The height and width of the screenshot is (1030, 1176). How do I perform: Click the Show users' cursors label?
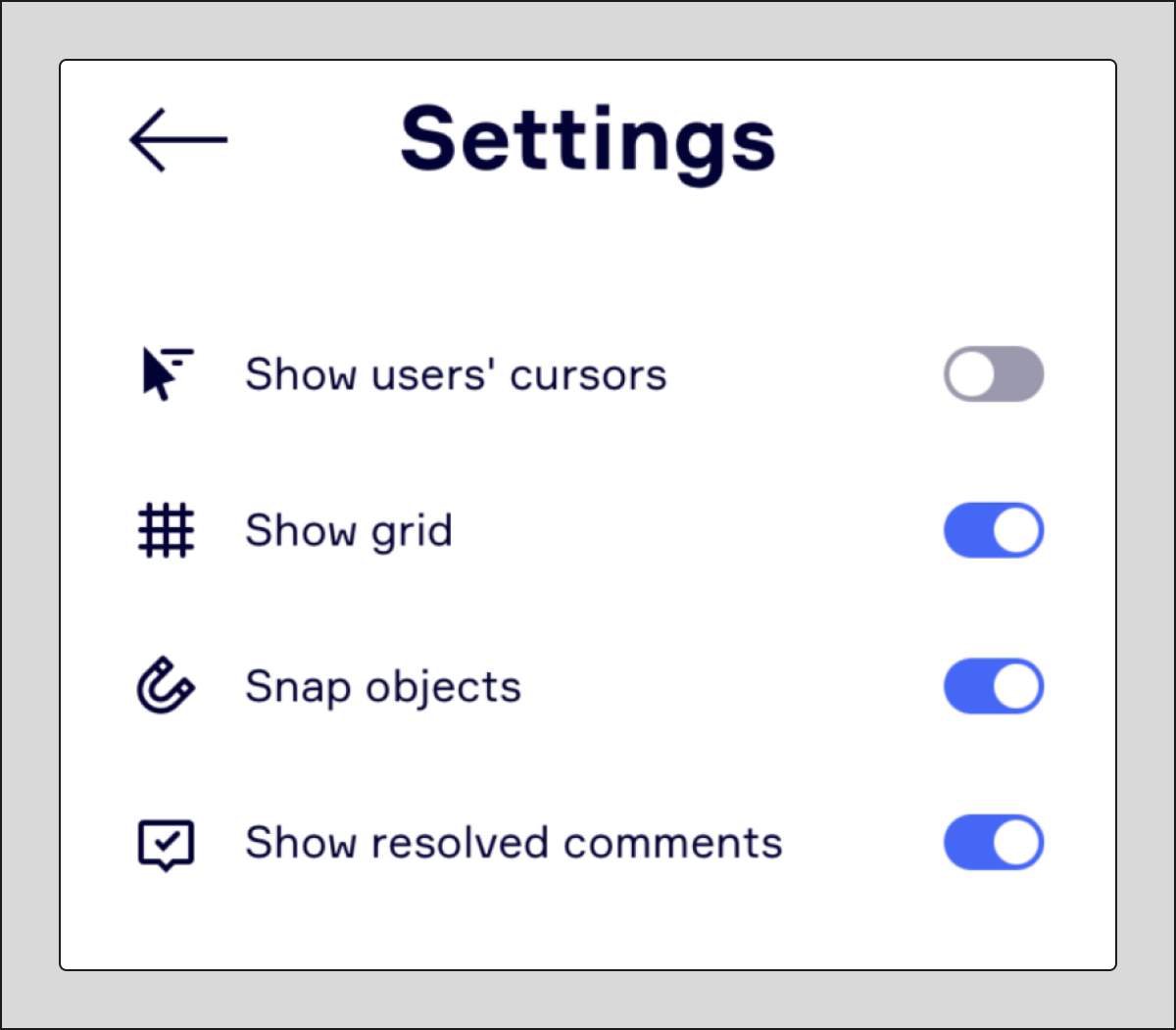(x=456, y=373)
